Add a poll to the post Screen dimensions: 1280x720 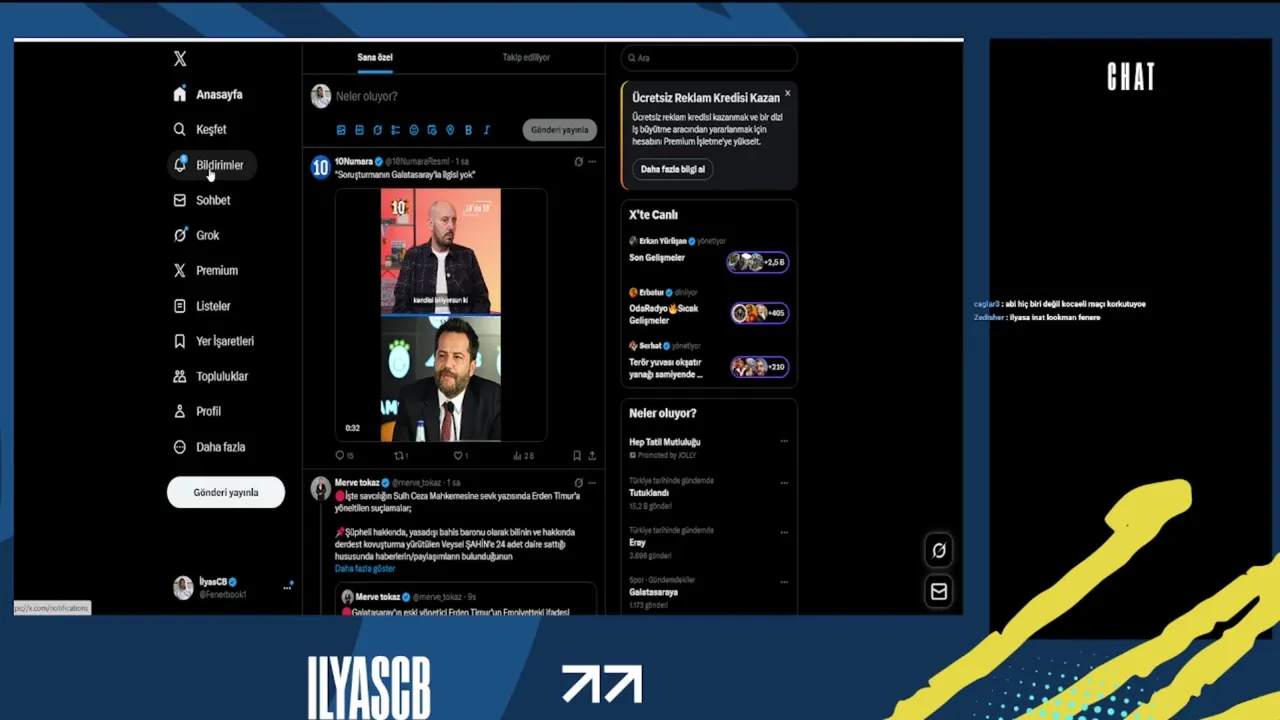click(x=395, y=130)
